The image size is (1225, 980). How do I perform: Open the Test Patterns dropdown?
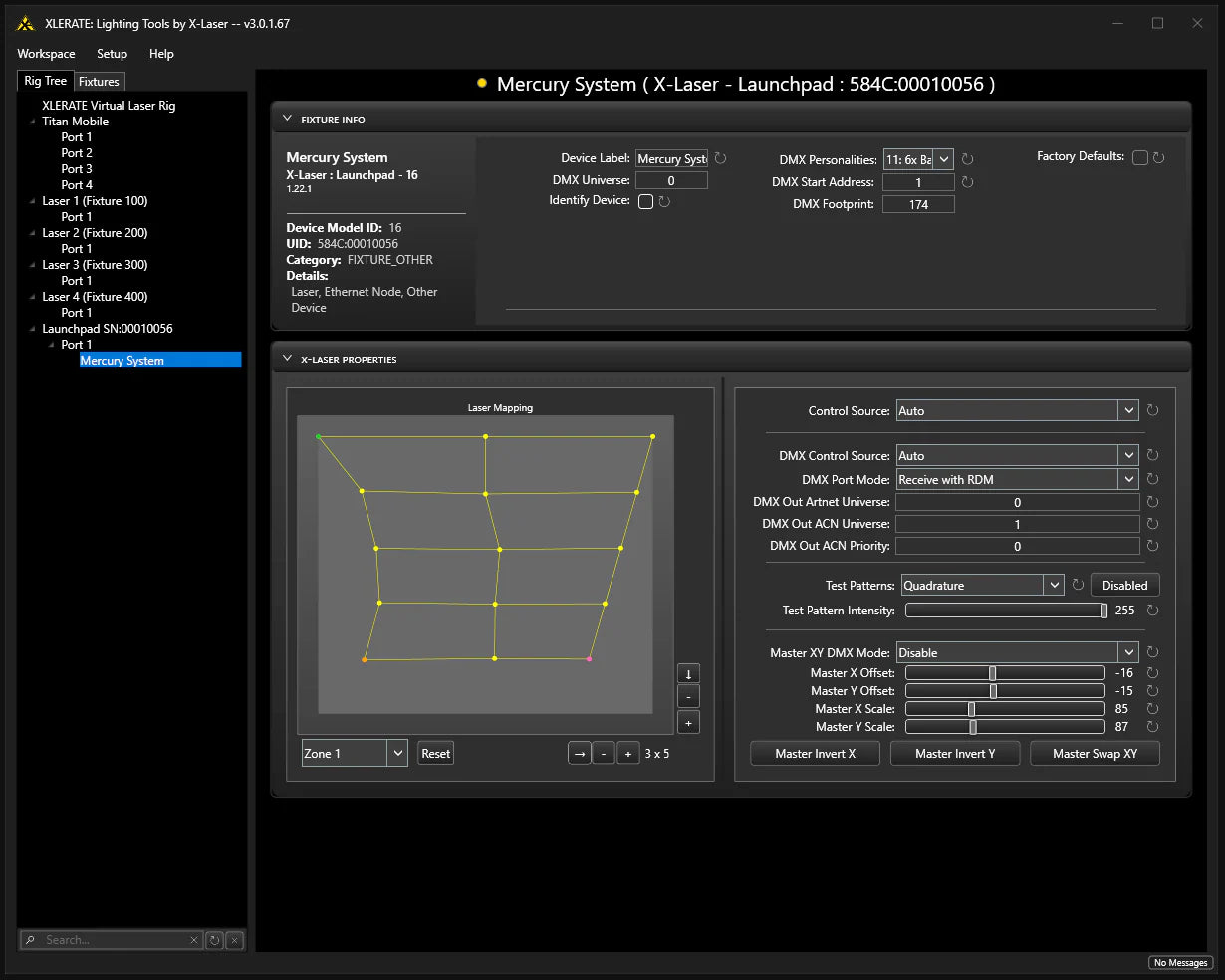pos(1055,586)
